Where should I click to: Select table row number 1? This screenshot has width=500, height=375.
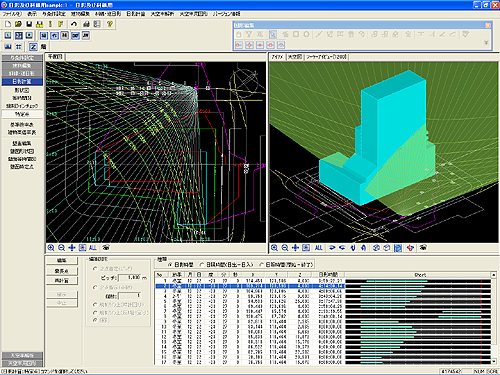pyautogui.click(x=250, y=281)
